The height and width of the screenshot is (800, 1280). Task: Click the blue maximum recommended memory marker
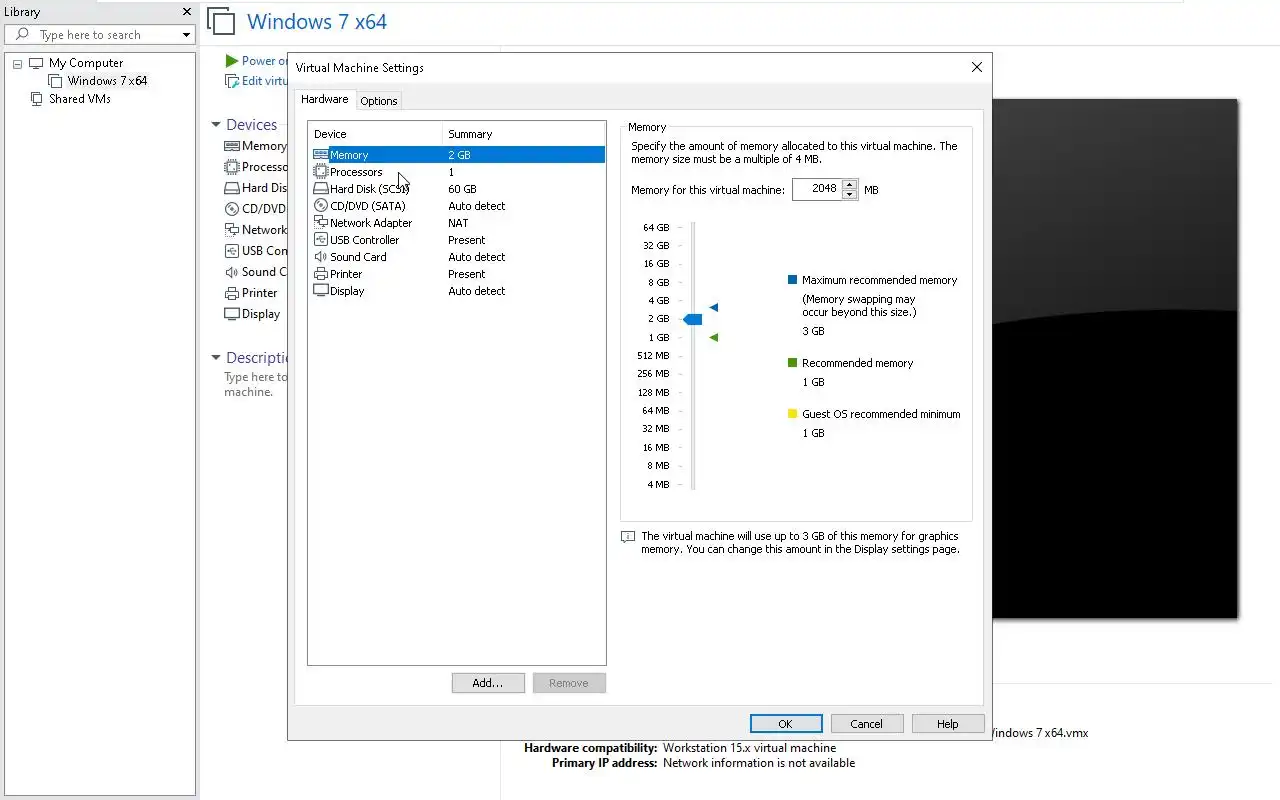point(714,307)
